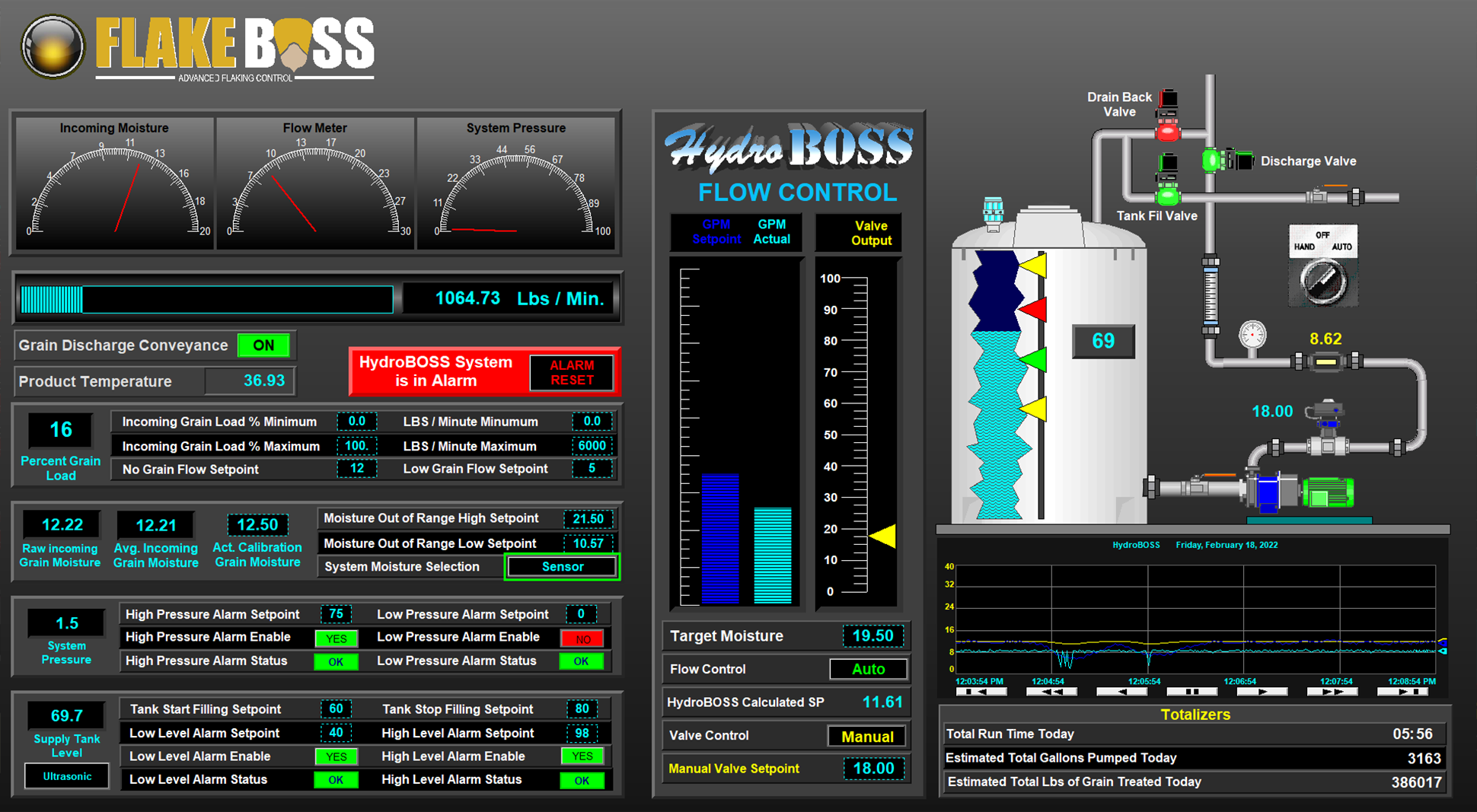Image resolution: width=1477 pixels, height=812 pixels.
Task: Edit Moisture Out of Range High Setpoint
Action: 588,519
